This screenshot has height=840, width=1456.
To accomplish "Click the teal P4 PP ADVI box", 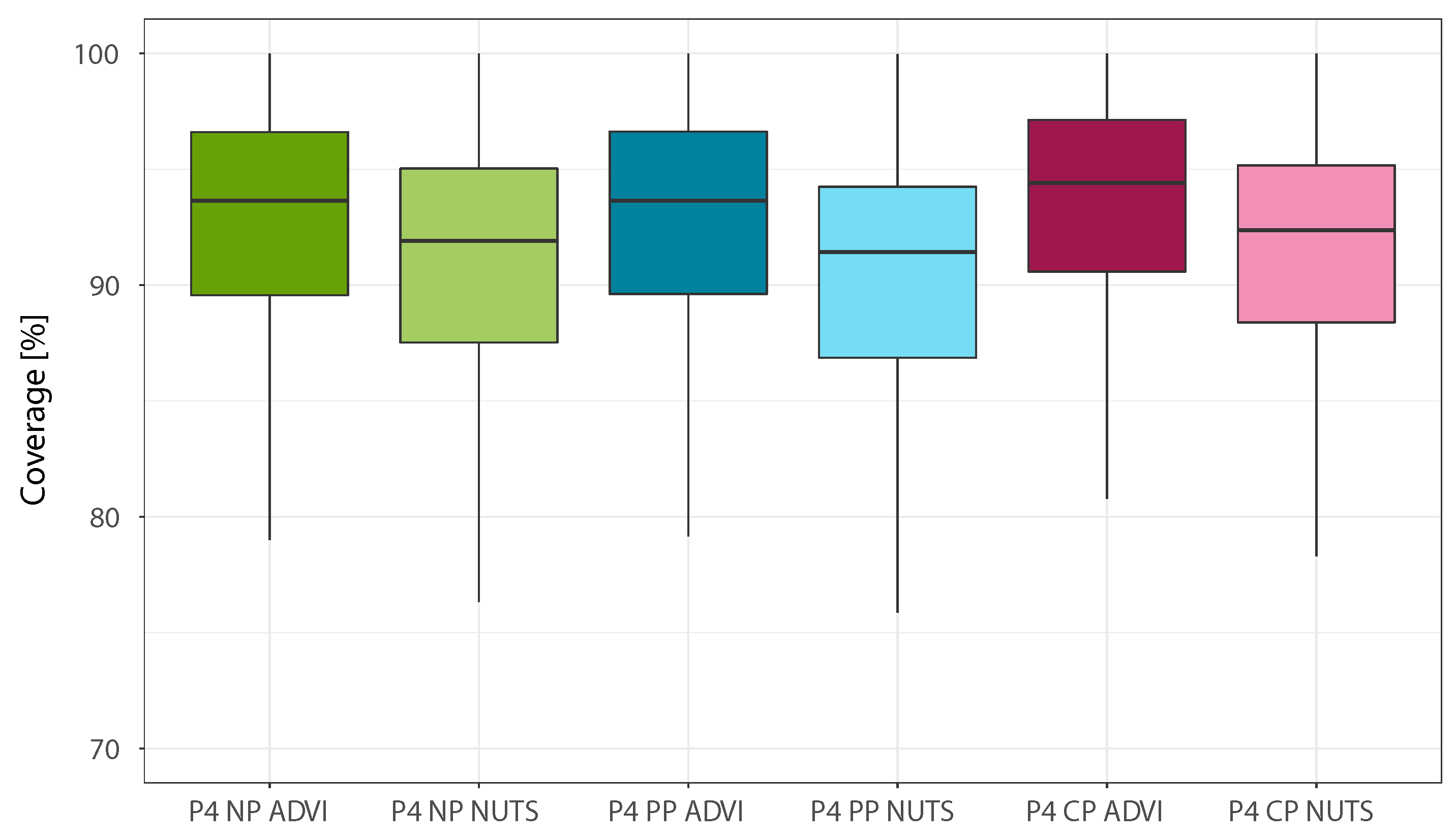I will pos(688,248).
